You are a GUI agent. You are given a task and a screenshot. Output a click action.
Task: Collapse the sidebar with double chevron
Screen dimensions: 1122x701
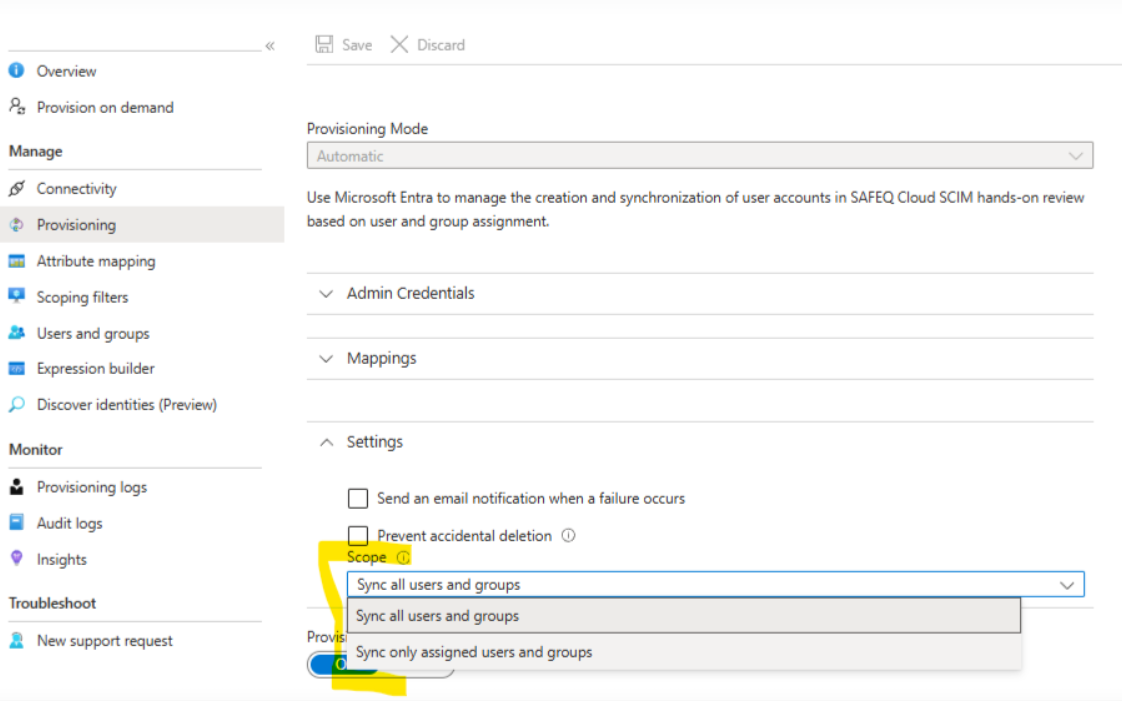(270, 46)
